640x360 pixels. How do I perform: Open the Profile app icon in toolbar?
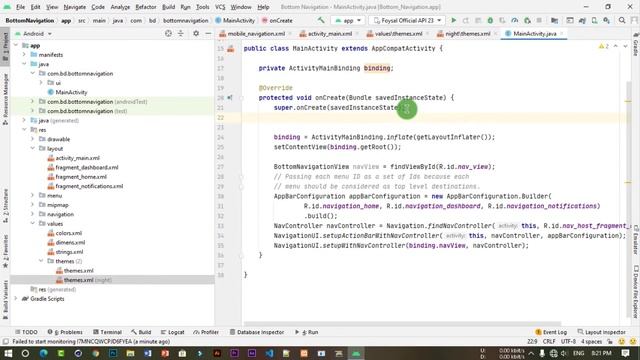515,20
